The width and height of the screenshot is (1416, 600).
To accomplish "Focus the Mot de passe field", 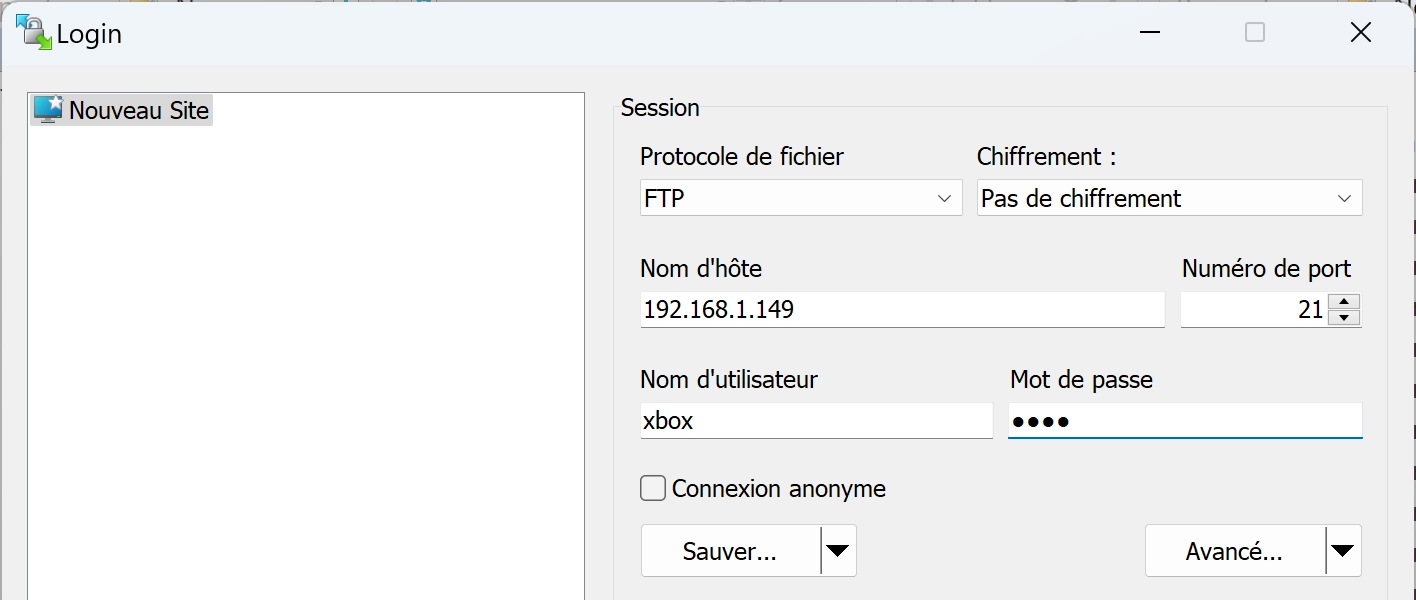I will click(x=1185, y=420).
